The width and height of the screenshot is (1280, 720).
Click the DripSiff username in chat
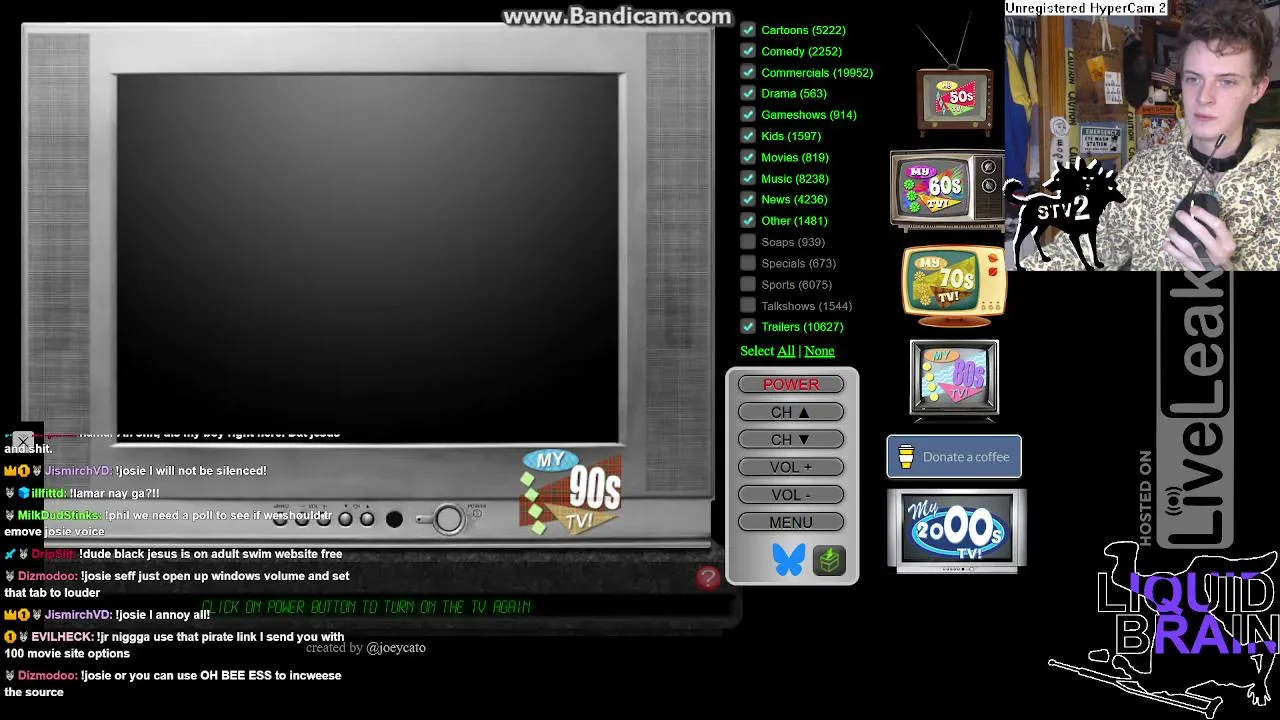coord(53,554)
